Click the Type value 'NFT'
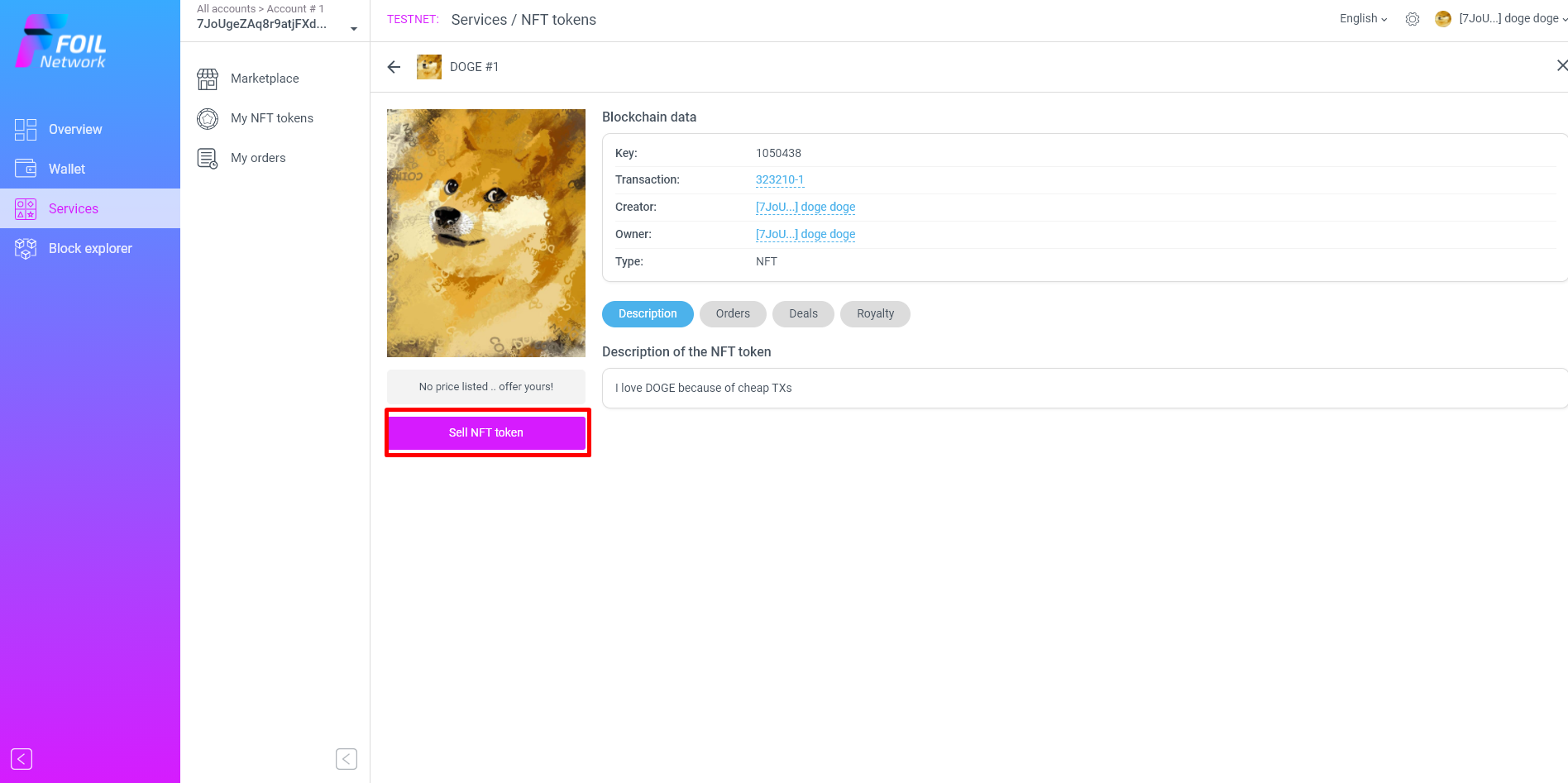The height and width of the screenshot is (783, 1568). tap(767, 261)
